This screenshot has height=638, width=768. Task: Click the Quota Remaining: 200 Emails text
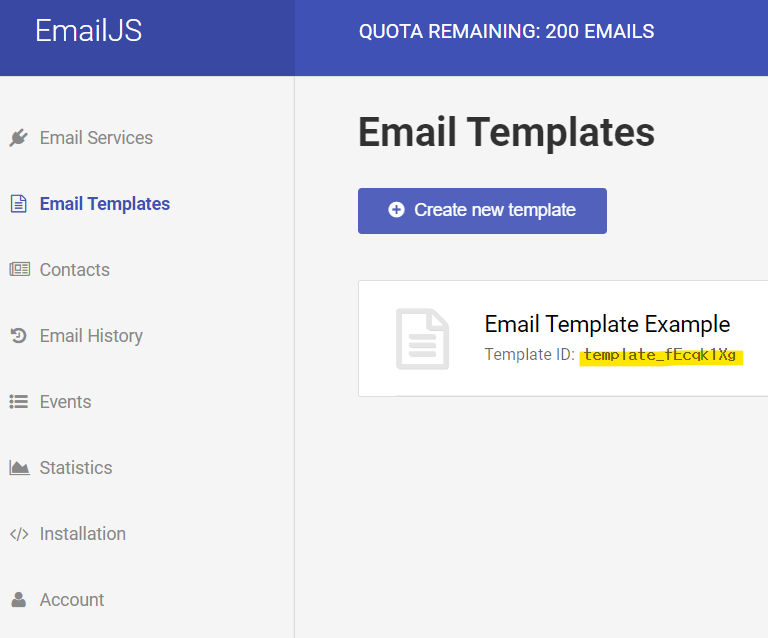[506, 31]
